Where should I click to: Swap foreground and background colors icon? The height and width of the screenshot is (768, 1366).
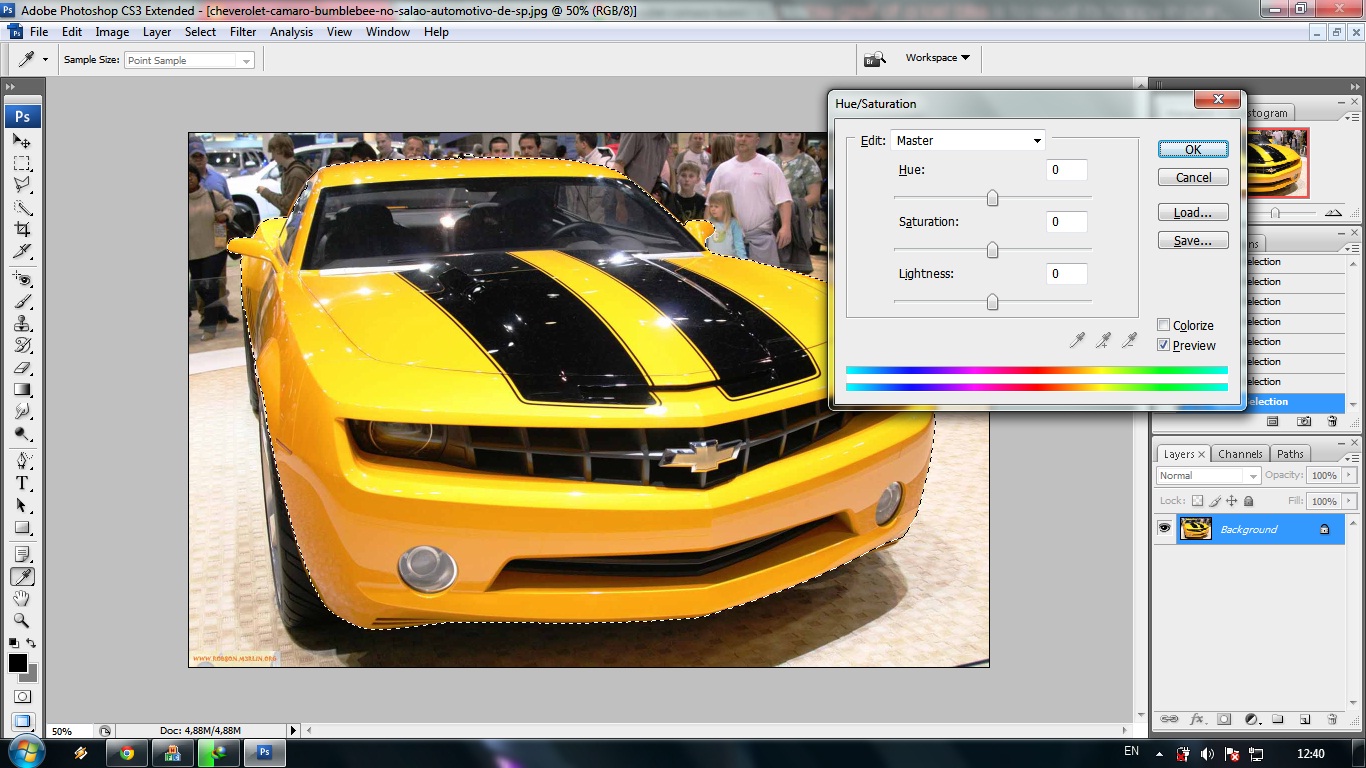(x=31, y=643)
